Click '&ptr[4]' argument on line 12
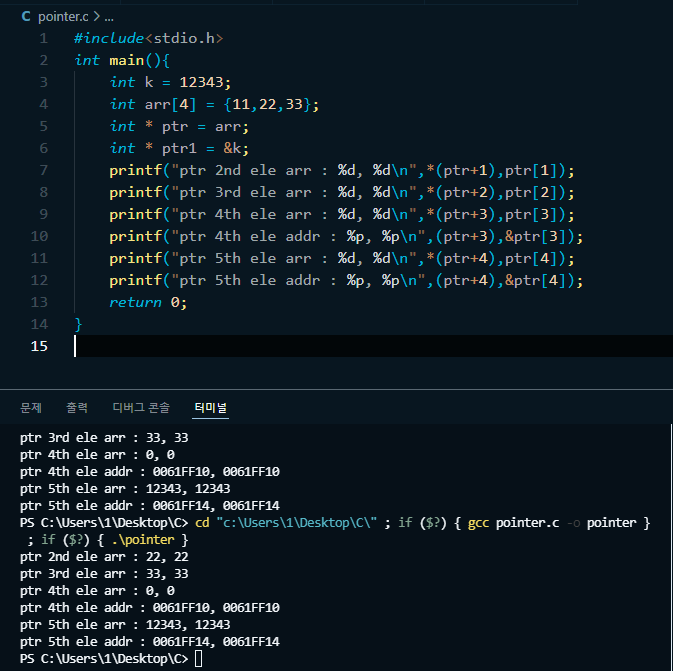 [535, 280]
